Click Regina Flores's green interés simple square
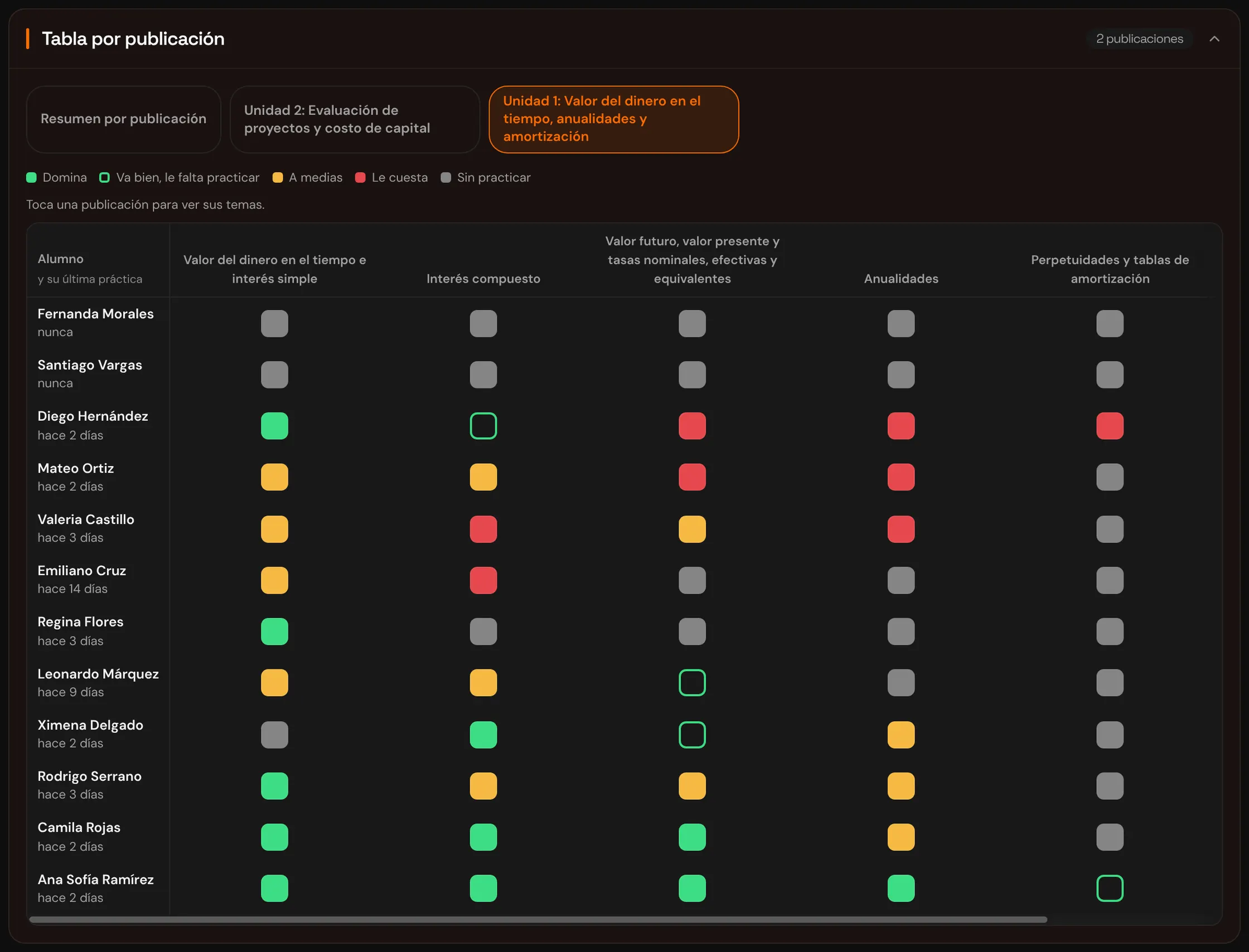This screenshot has width=1249, height=952. point(274,632)
